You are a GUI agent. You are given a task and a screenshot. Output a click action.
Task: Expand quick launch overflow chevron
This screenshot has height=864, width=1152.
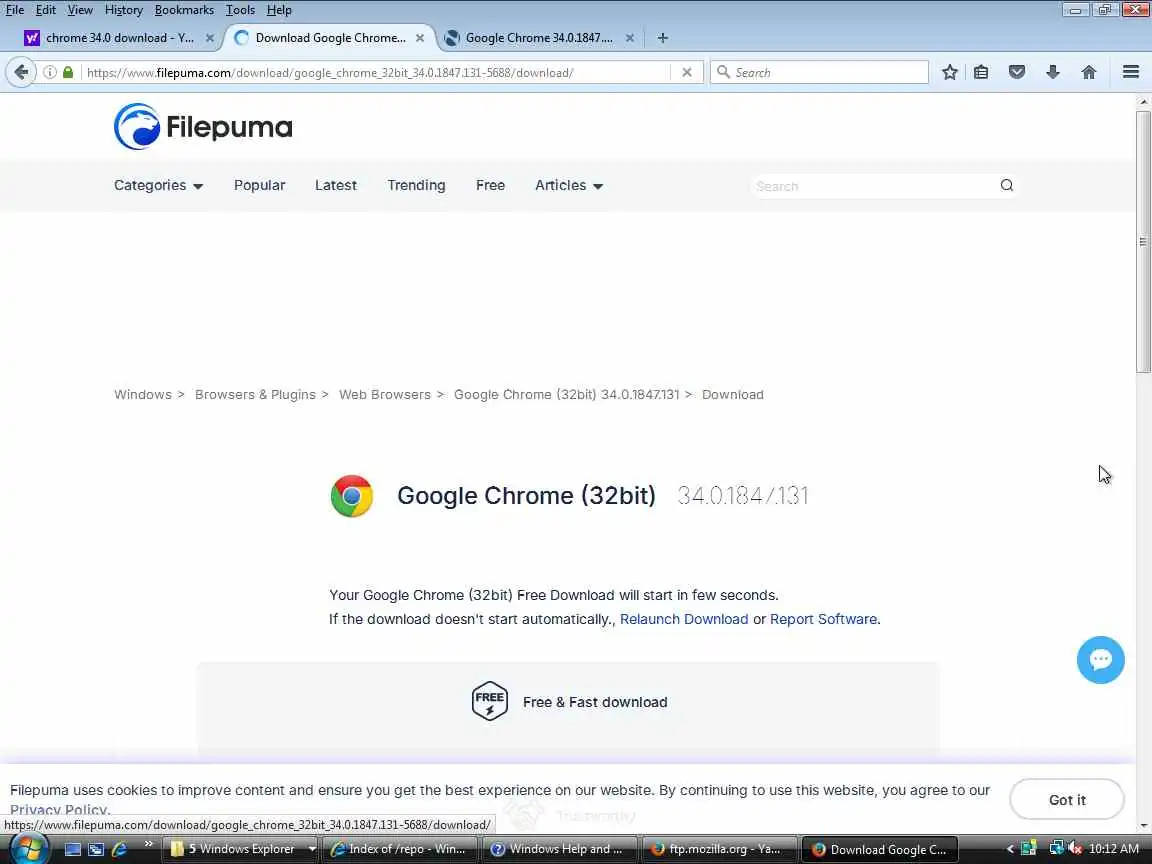click(x=148, y=843)
